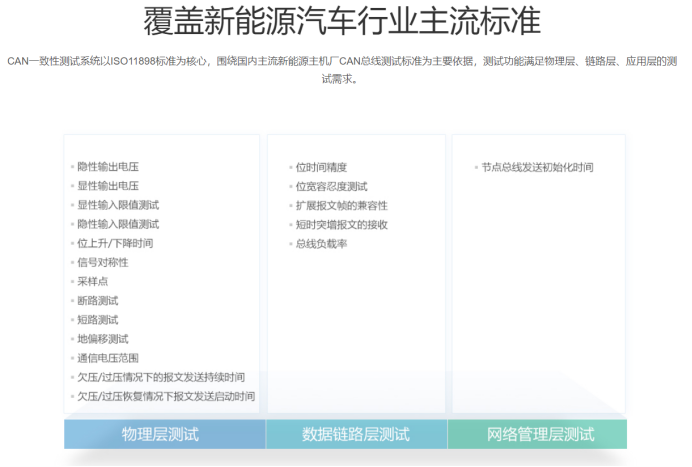The width and height of the screenshot is (692, 467).
Task: Select the 节点总线发送初始化时间 item
Action: coord(537,167)
